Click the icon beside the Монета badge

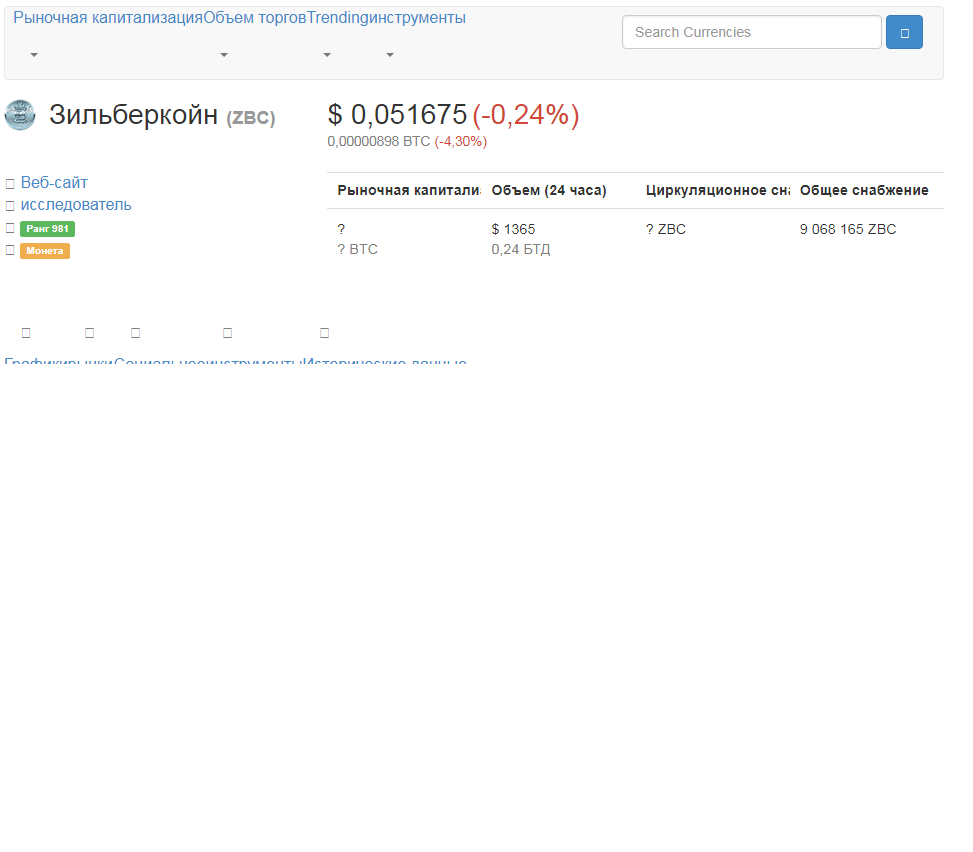(10, 250)
